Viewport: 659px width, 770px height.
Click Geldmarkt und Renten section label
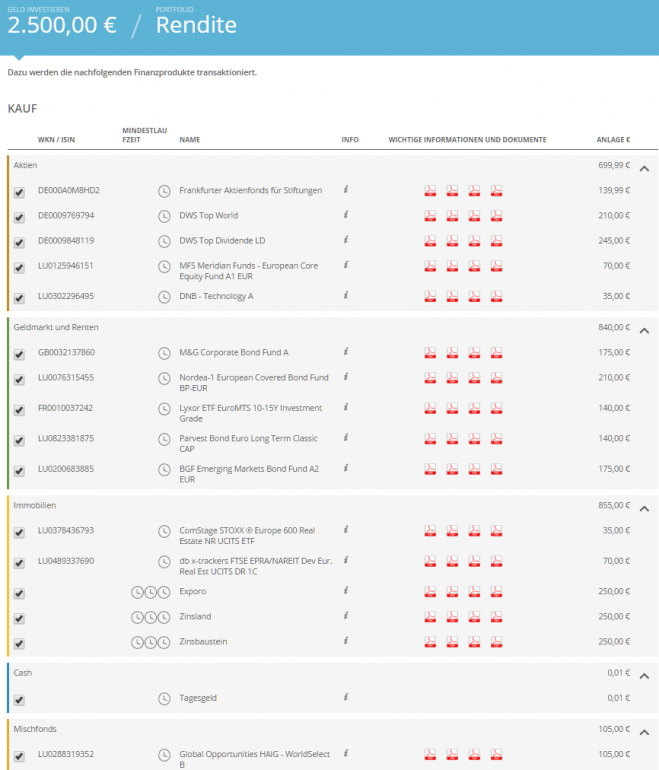[56, 327]
